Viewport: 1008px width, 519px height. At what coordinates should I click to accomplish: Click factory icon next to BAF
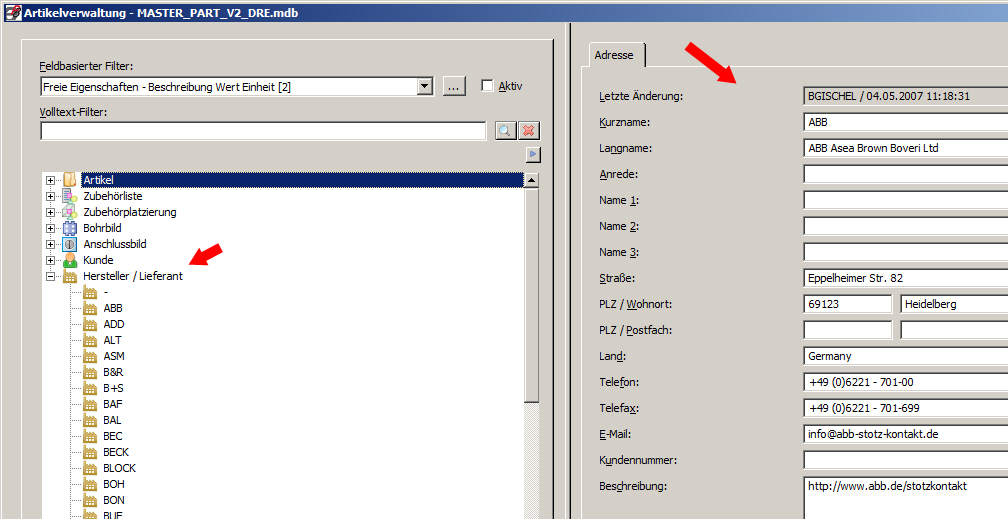pyautogui.click(x=90, y=405)
